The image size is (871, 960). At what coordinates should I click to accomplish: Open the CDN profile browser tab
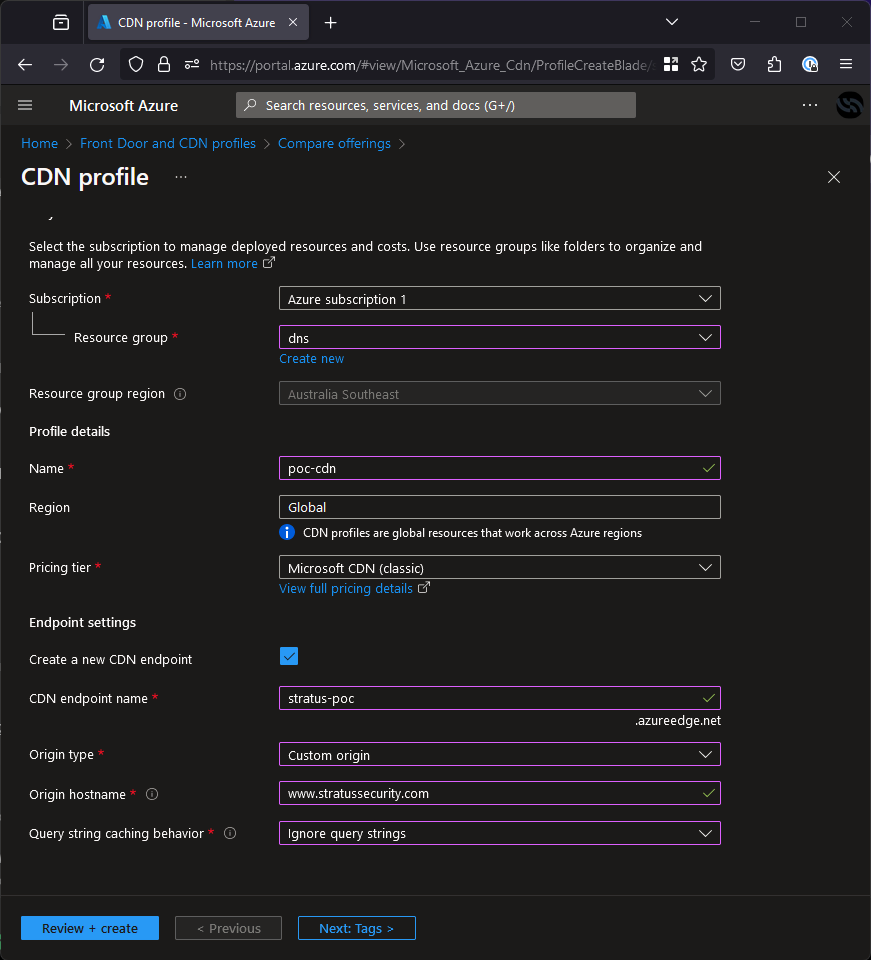tap(198, 23)
